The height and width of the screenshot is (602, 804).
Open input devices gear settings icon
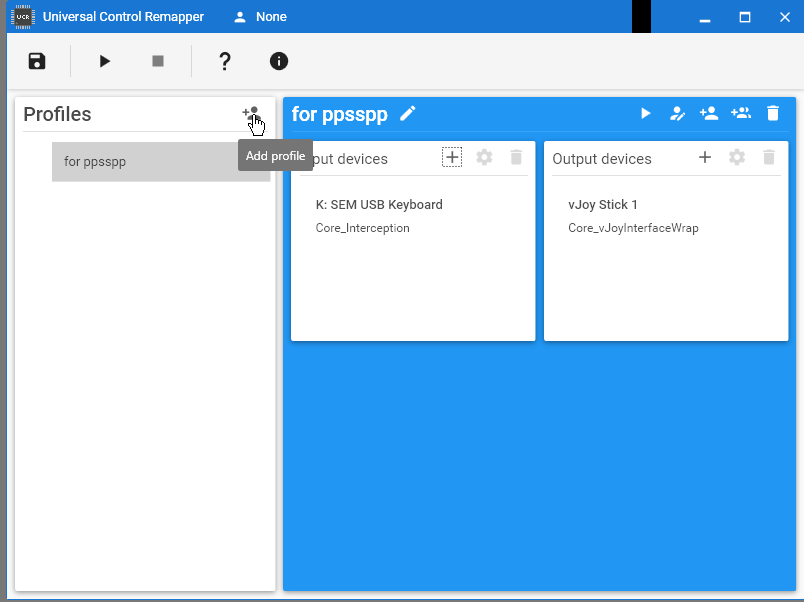click(x=484, y=157)
